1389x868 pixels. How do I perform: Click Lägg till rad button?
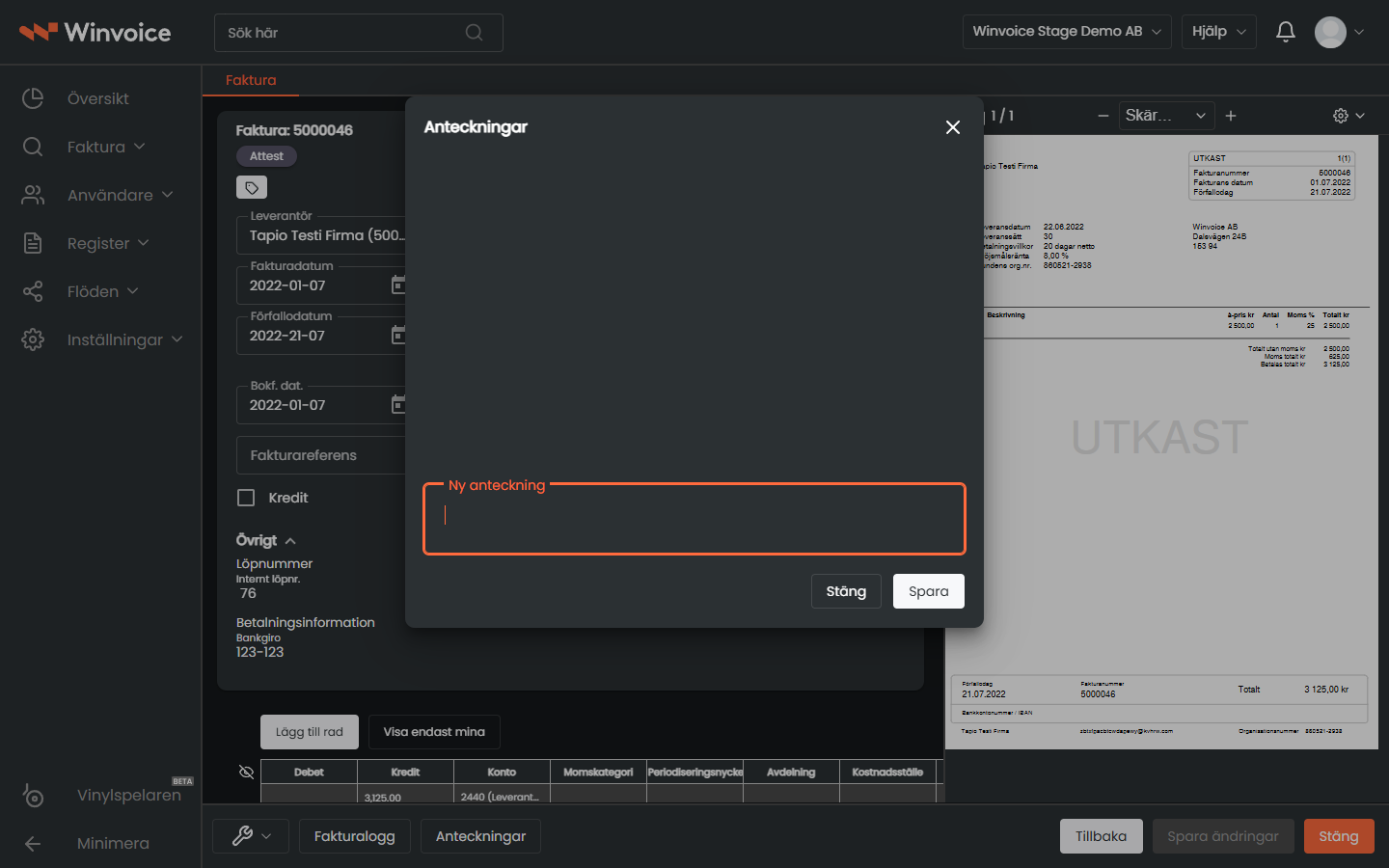pos(310,732)
